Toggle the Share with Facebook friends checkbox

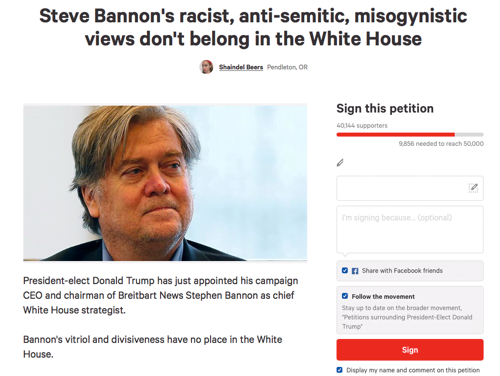coord(345,270)
